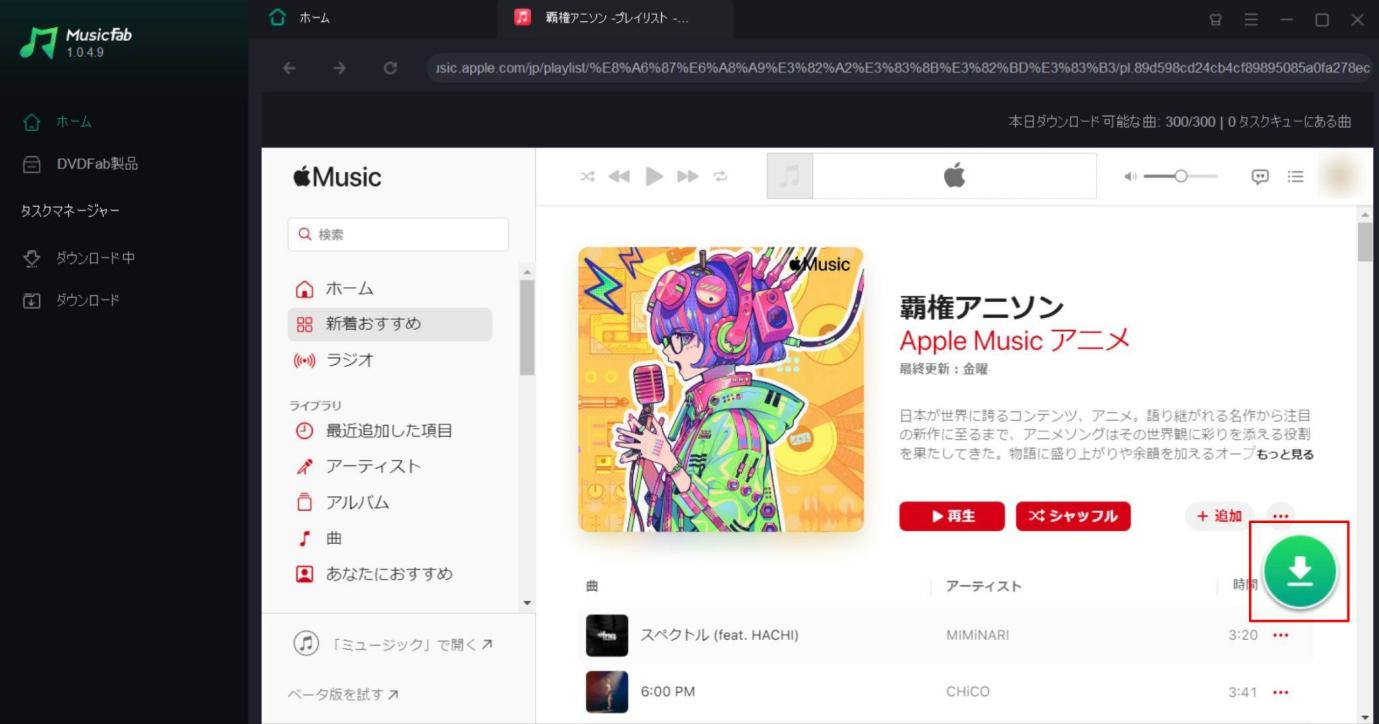Click the Musicfab logo
The width and height of the screenshot is (1379, 724).
tap(76, 41)
